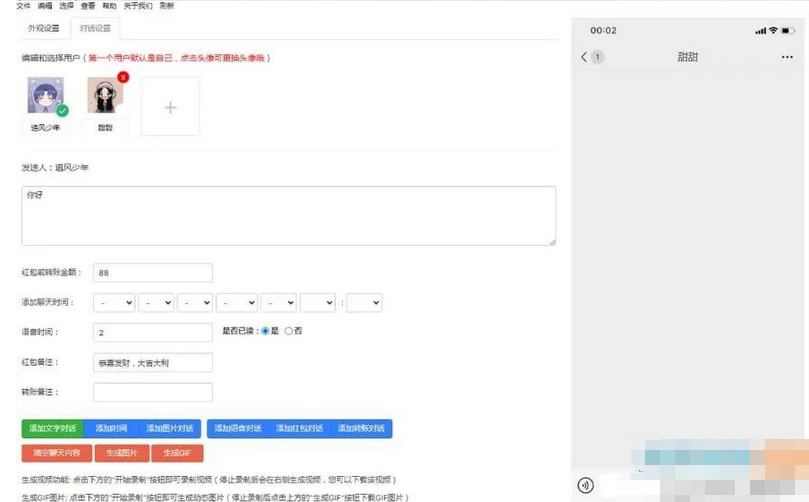Tap the battery icon in phone status bar
The height and width of the screenshot is (502, 809).
pos(788,31)
